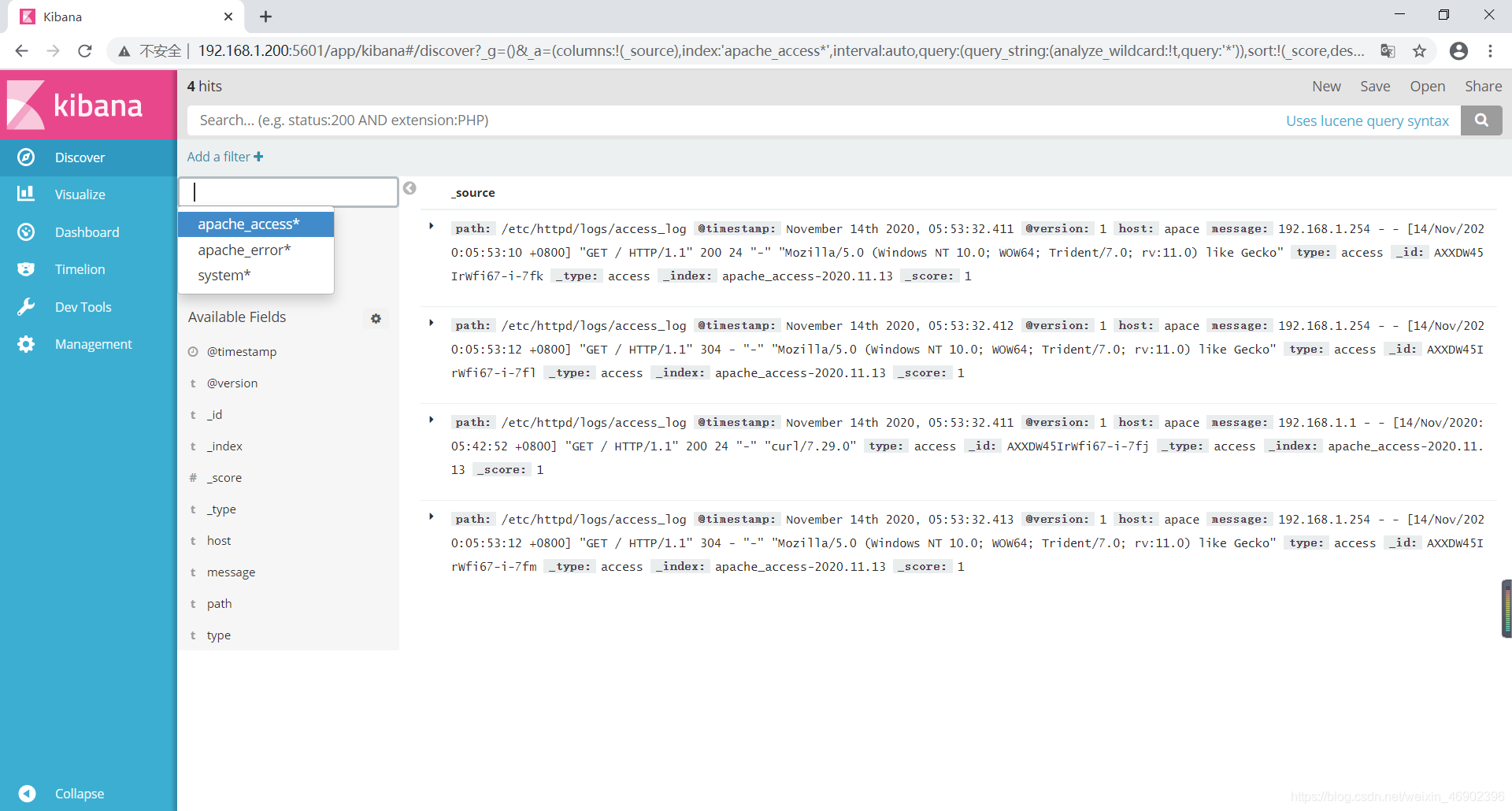Select apache_error* index pattern
The height and width of the screenshot is (811, 1512).
pos(256,250)
